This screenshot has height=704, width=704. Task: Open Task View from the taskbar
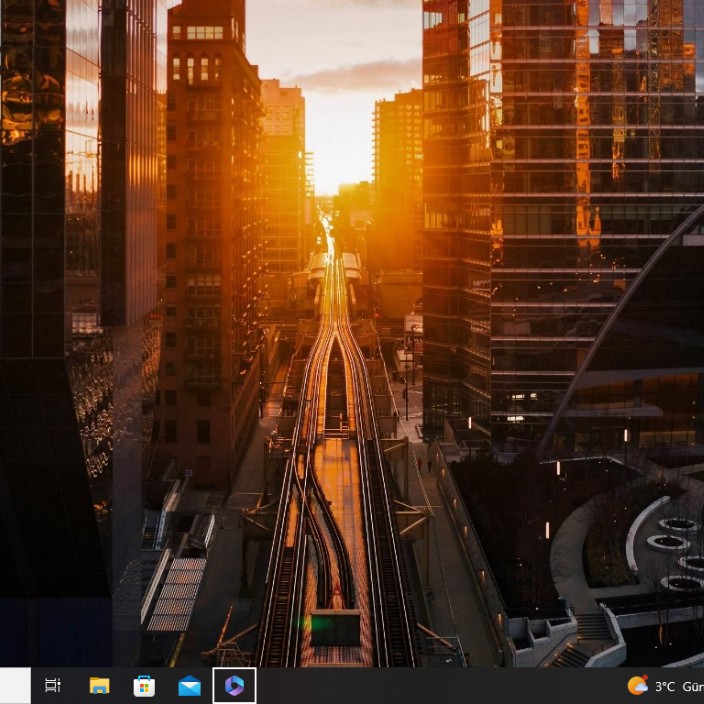click(53, 685)
